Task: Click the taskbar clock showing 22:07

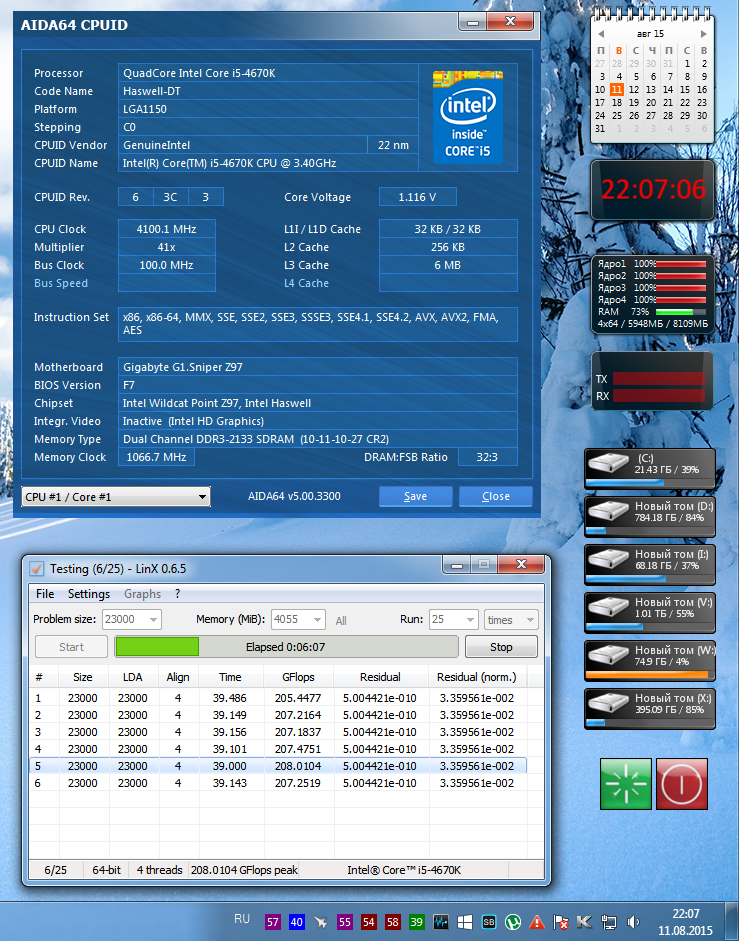Action: pyautogui.click(x=685, y=922)
